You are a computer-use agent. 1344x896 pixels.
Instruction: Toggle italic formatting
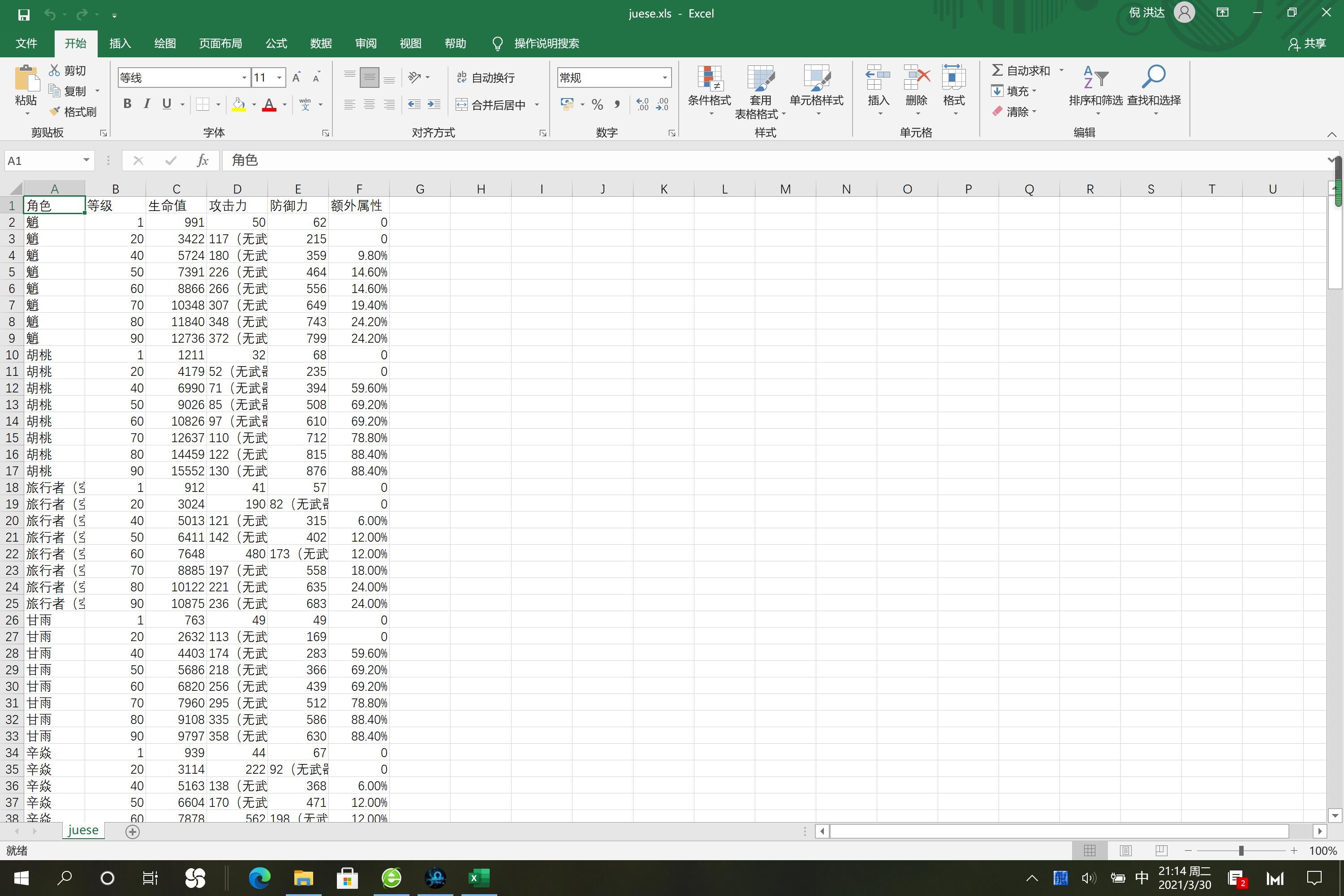[147, 104]
